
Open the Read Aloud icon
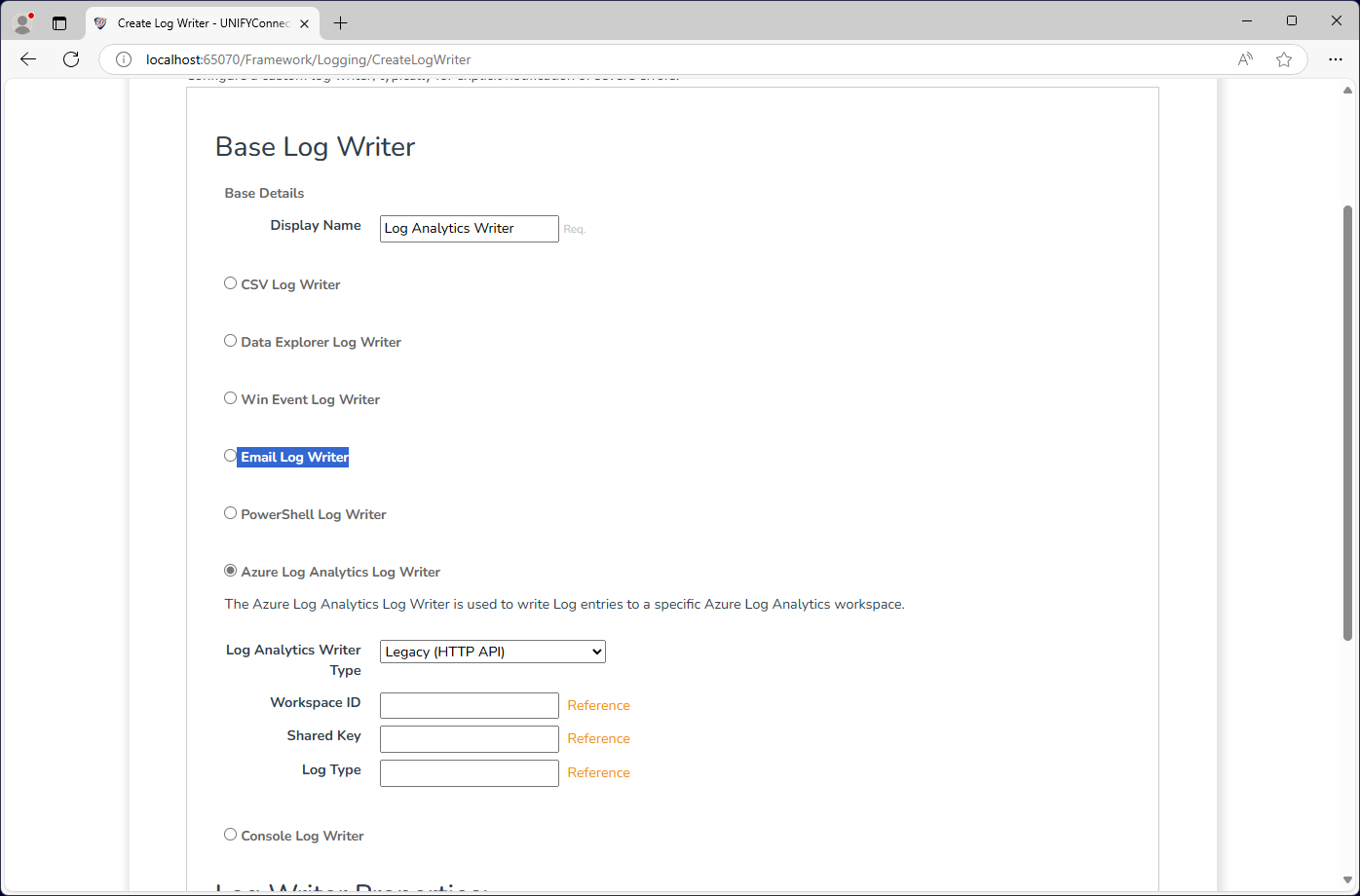click(x=1245, y=59)
